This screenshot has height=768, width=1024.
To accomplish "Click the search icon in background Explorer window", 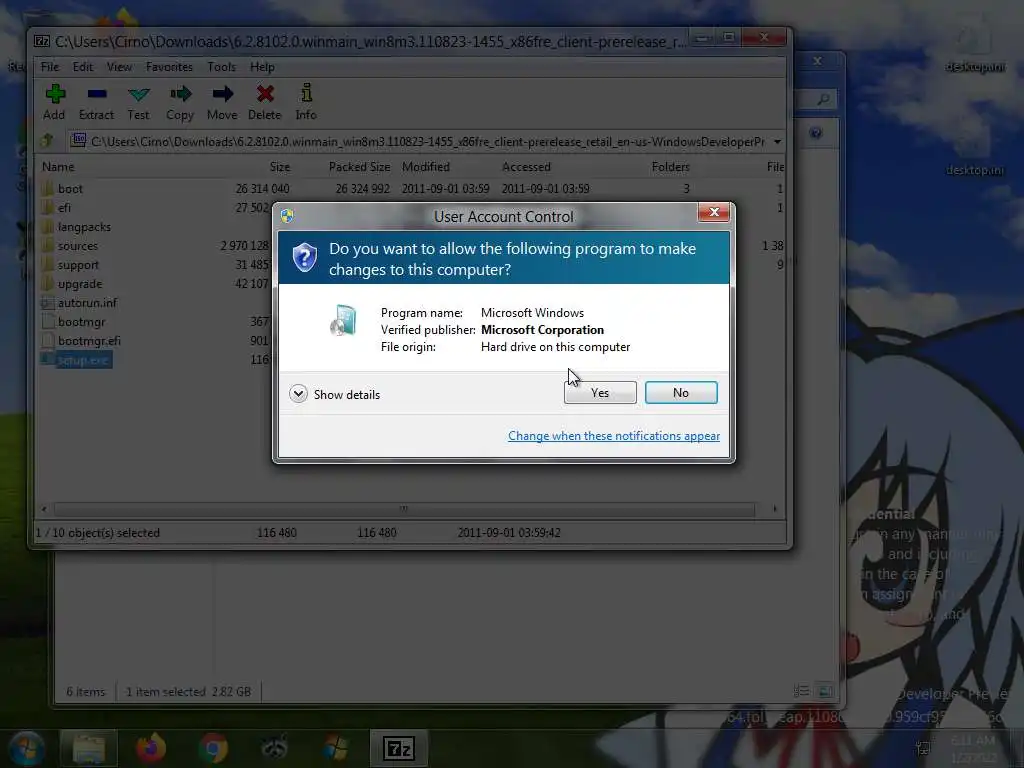I will pos(823,99).
